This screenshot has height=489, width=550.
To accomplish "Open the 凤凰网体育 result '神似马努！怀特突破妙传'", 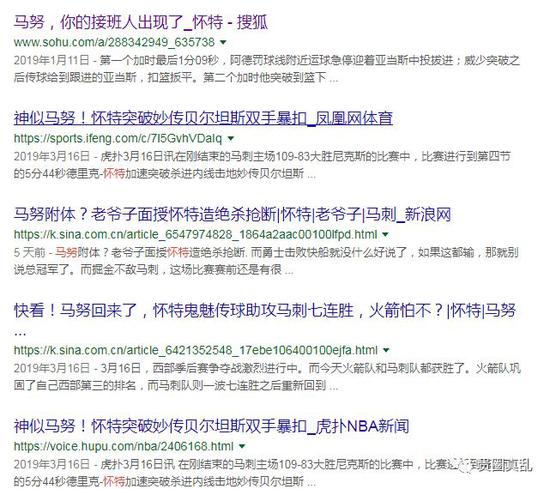I will pyautogui.click(x=203, y=118).
